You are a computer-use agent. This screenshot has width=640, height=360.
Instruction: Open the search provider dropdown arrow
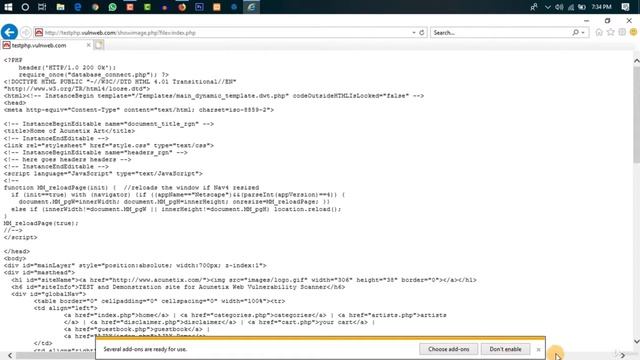click(583, 33)
